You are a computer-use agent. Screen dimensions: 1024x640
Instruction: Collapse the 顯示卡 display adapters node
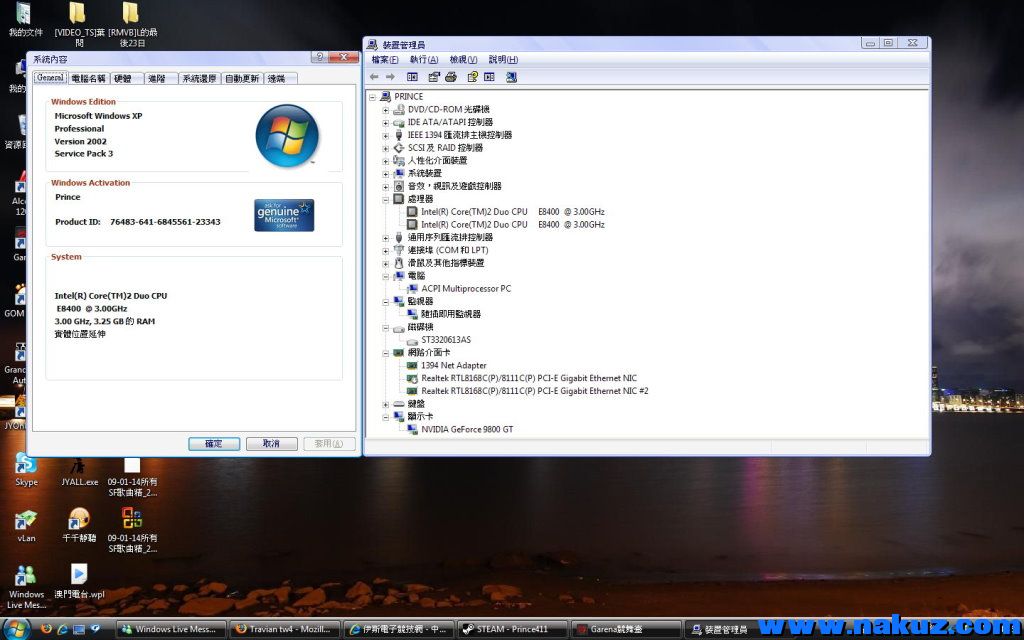point(385,417)
